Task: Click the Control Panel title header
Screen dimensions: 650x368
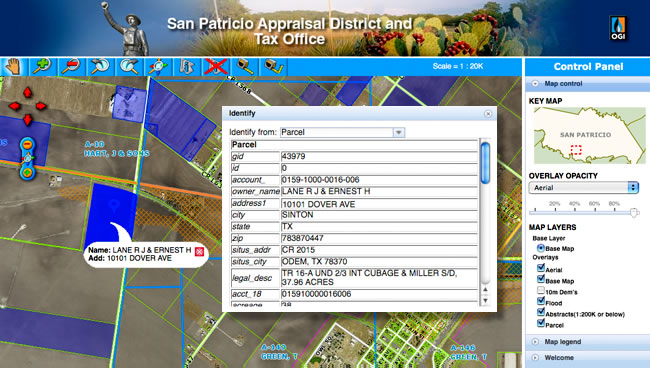Action: (x=588, y=67)
